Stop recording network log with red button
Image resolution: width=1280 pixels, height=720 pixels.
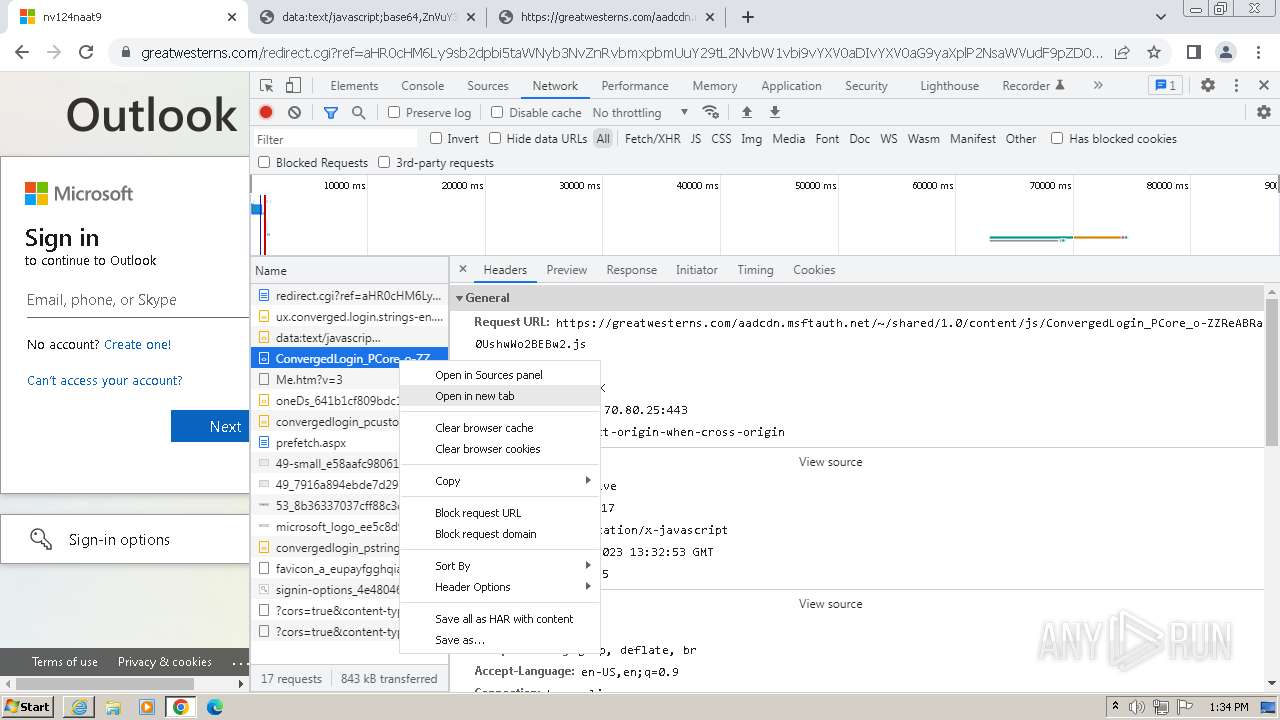tap(266, 113)
